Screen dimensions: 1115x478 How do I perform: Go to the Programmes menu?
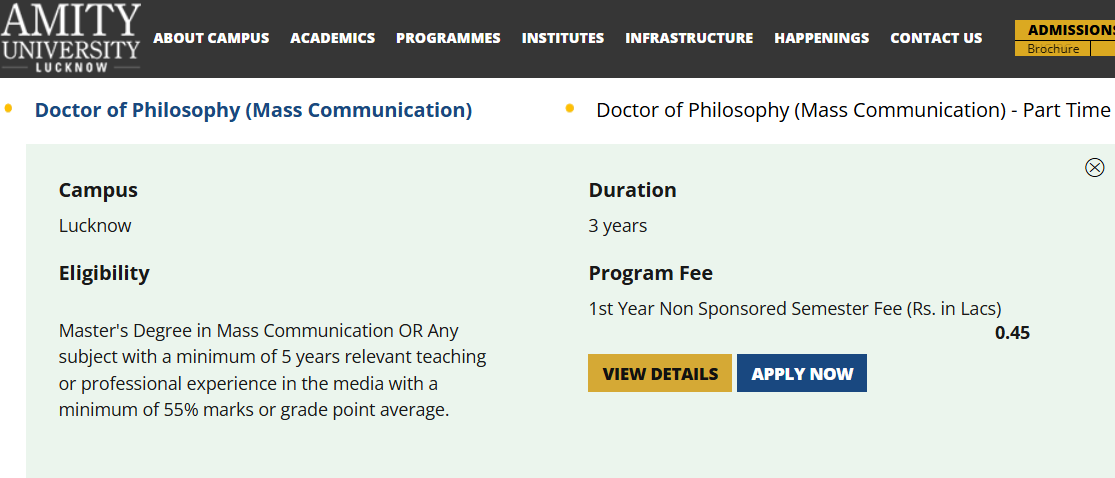tap(448, 38)
